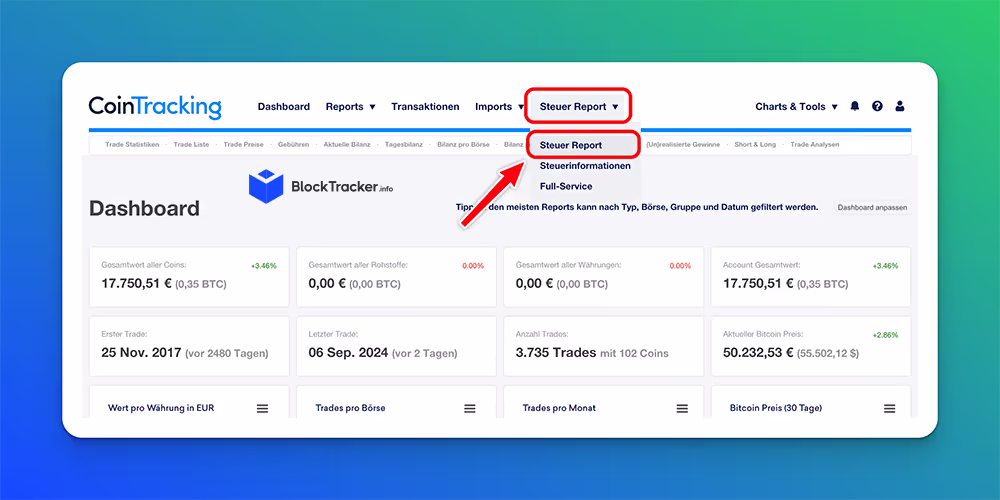Open Trade Analysen link
Screen dimensions: 1000x500
click(x=814, y=145)
